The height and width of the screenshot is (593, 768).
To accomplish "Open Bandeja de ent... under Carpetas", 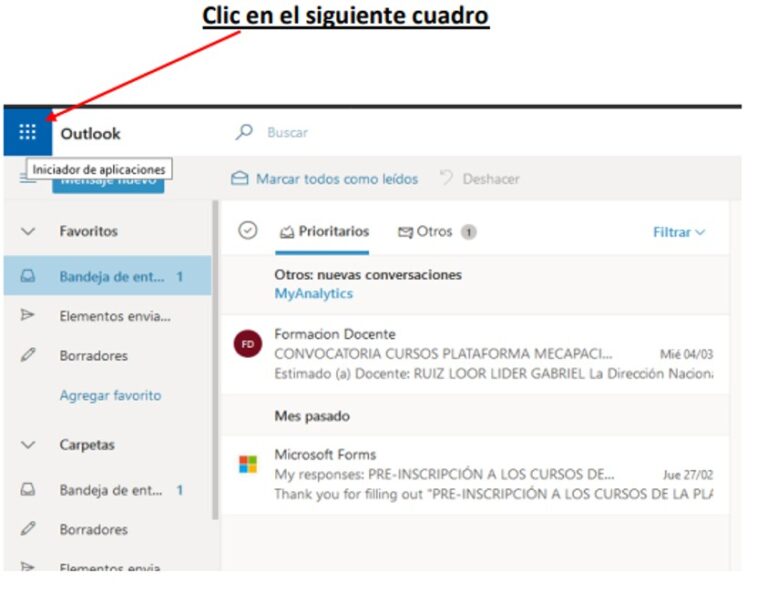I will click(x=111, y=490).
